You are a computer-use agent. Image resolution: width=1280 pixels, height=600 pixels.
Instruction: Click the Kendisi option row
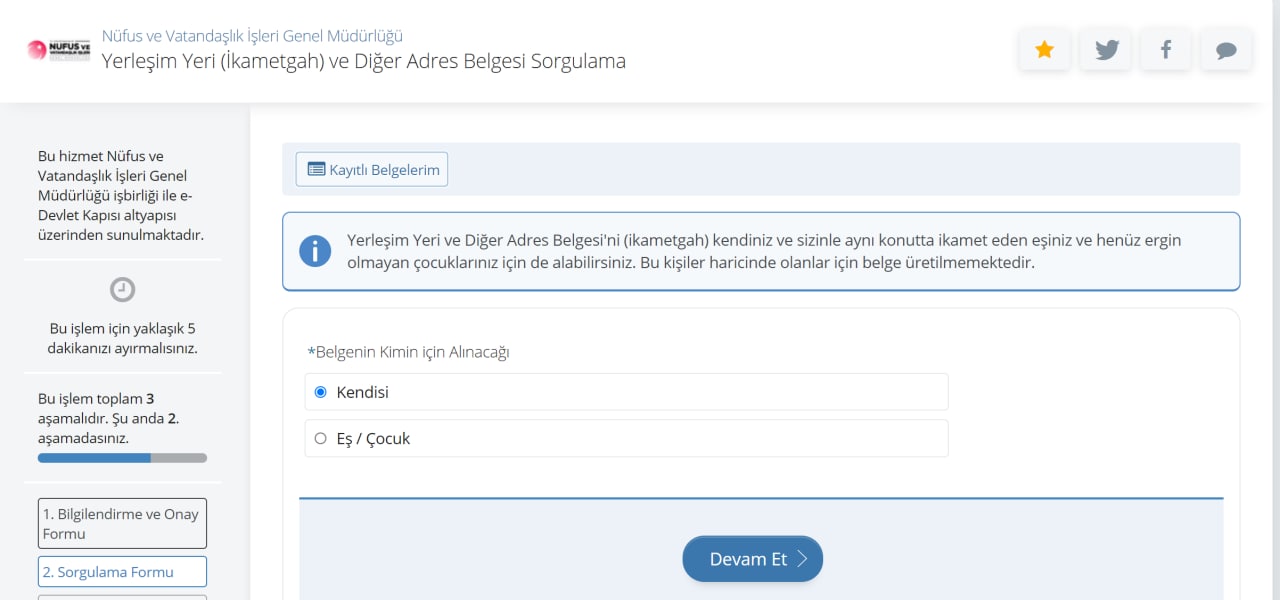626,392
